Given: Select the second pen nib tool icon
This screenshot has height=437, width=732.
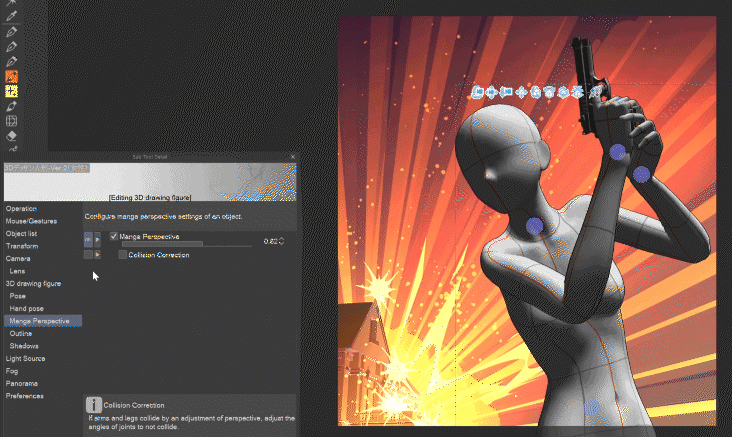Looking at the screenshot, I should click(11, 47).
